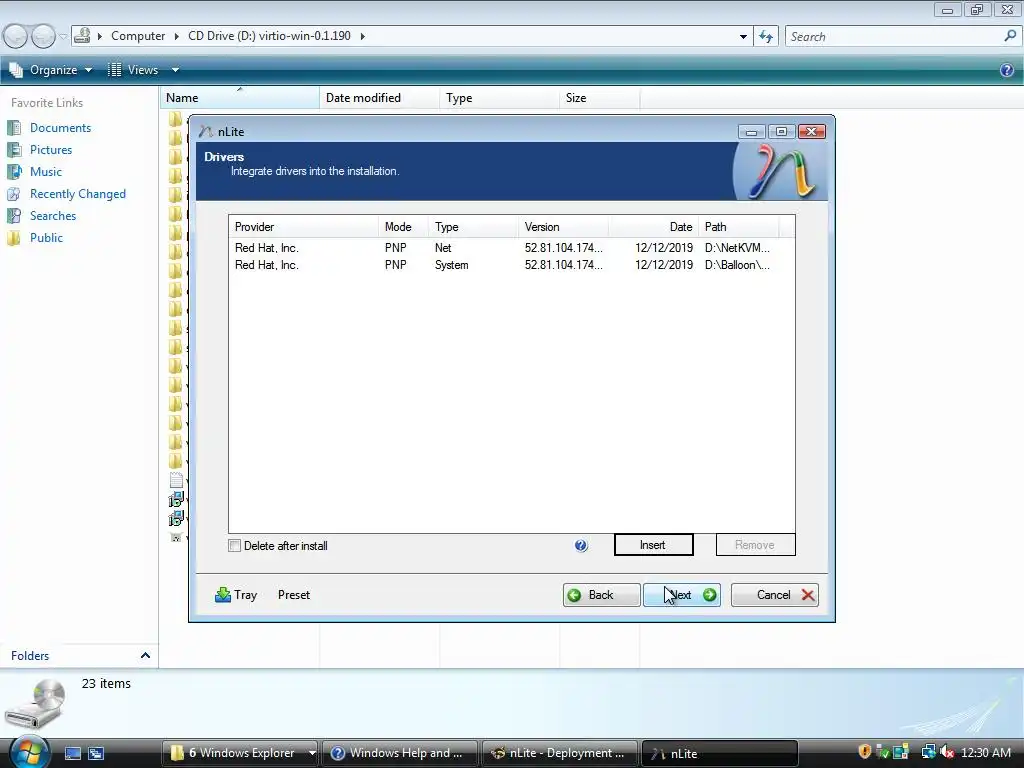Select the Red Hat System driver row
1024x768 pixels.
pos(511,264)
